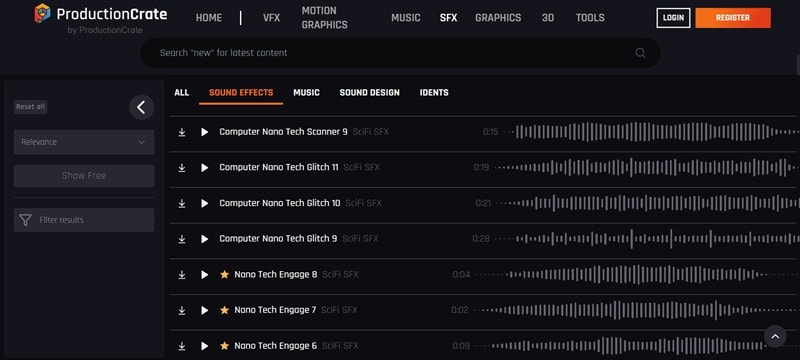The image size is (800, 360).
Task: Toggle the Show Free filter
Action: tap(84, 176)
